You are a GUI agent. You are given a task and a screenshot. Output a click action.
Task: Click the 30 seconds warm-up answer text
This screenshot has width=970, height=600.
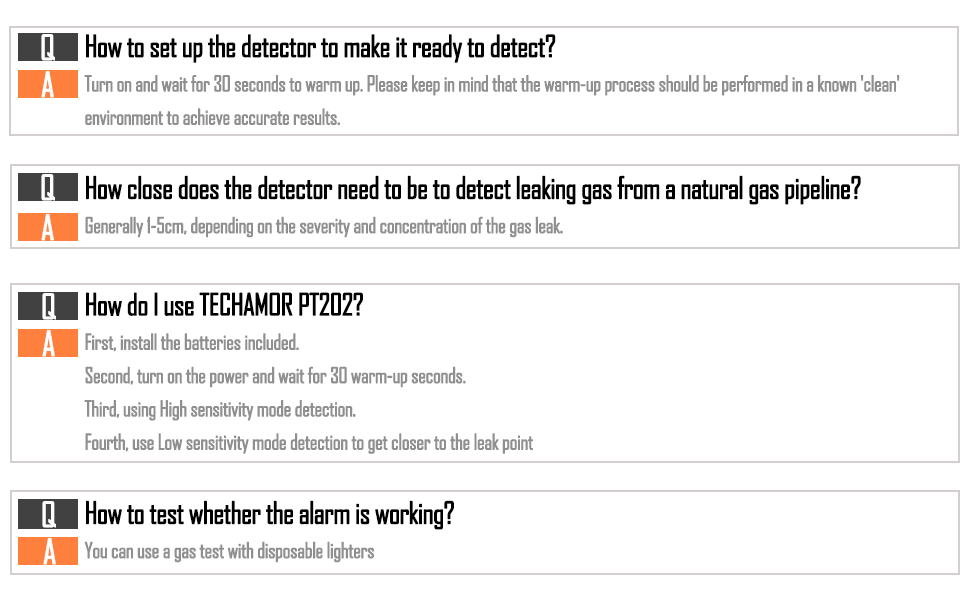pyautogui.click(x=492, y=85)
